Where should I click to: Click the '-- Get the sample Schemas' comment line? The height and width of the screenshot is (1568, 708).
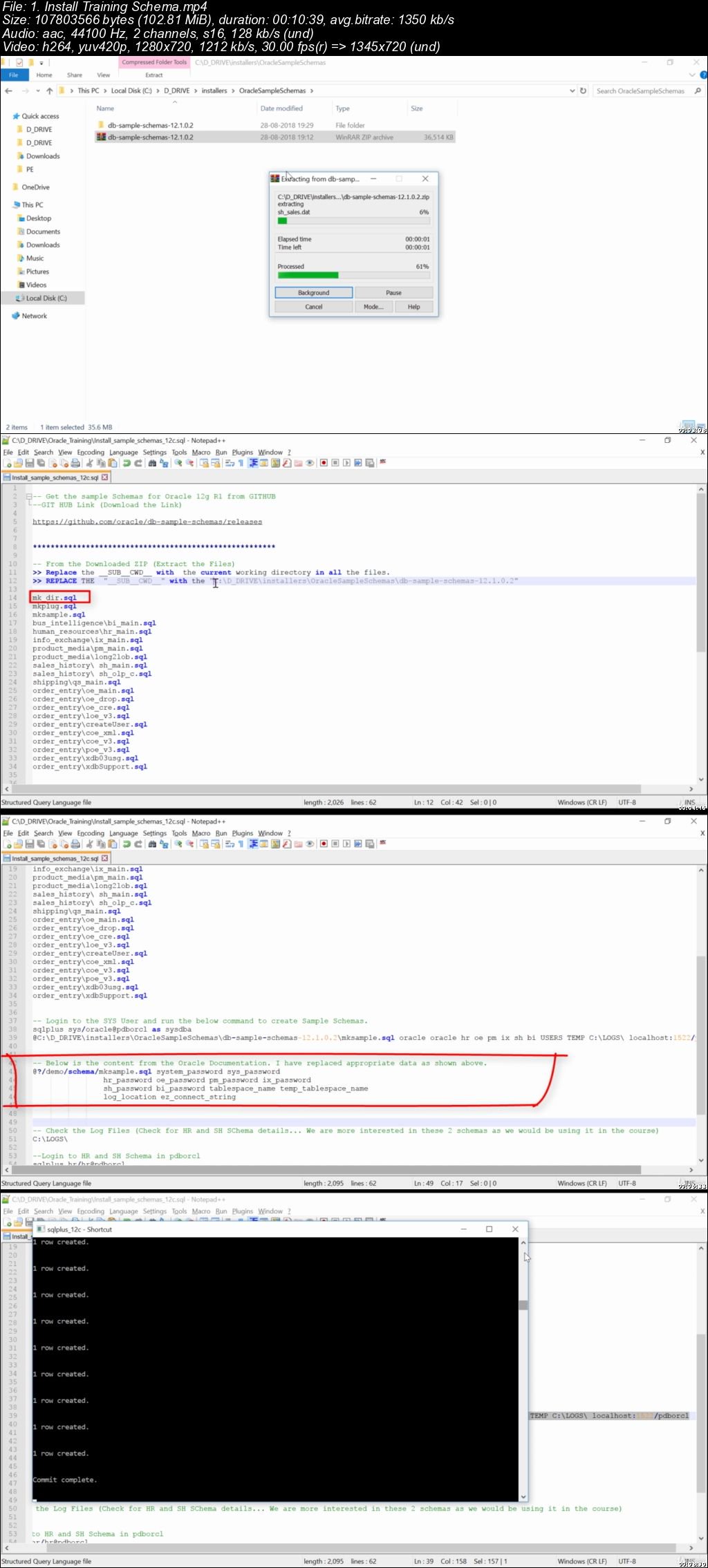pos(153,496)
